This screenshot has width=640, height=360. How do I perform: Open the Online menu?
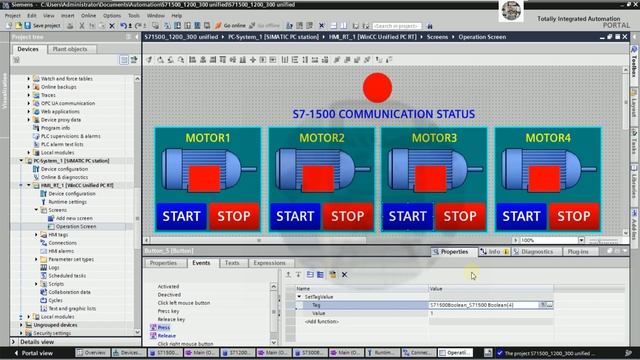coord(88,16)
